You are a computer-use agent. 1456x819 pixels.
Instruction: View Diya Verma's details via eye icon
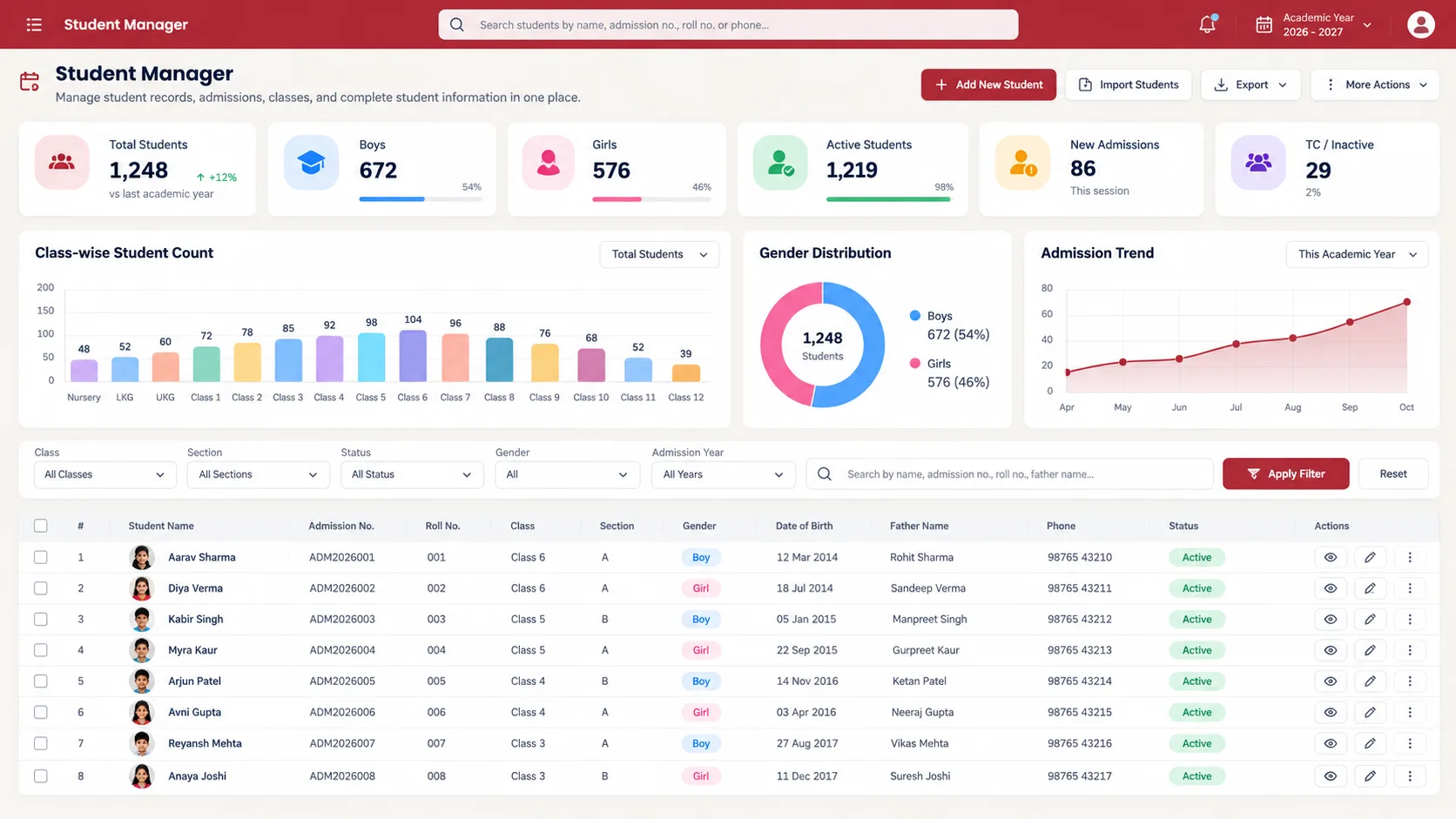click(1330, 588)
